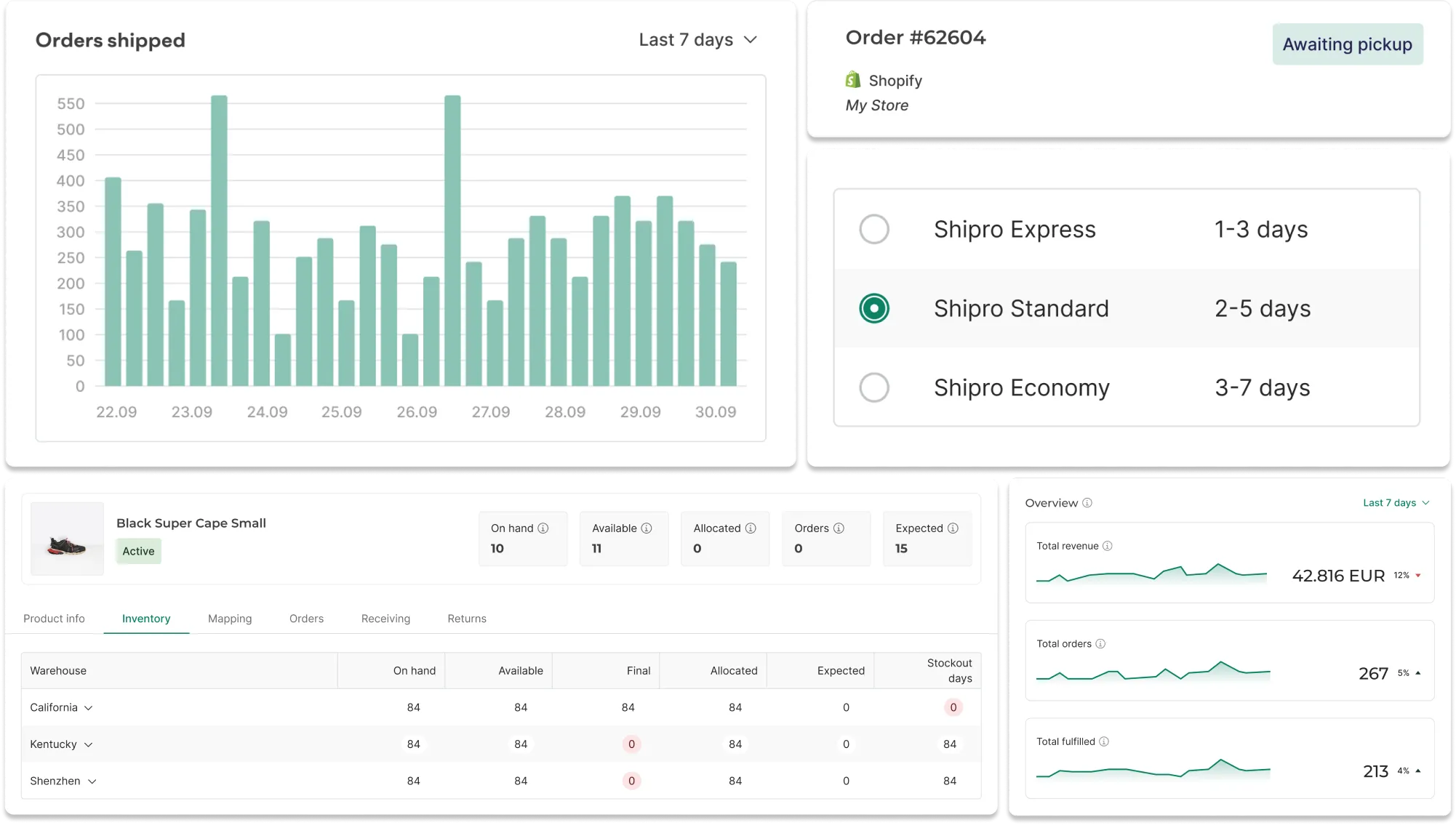Image resolution: width=1456 pixels, height=825 pixels.
Task: Select the Shipro Express radio option
Action: [x=874, y=230]
